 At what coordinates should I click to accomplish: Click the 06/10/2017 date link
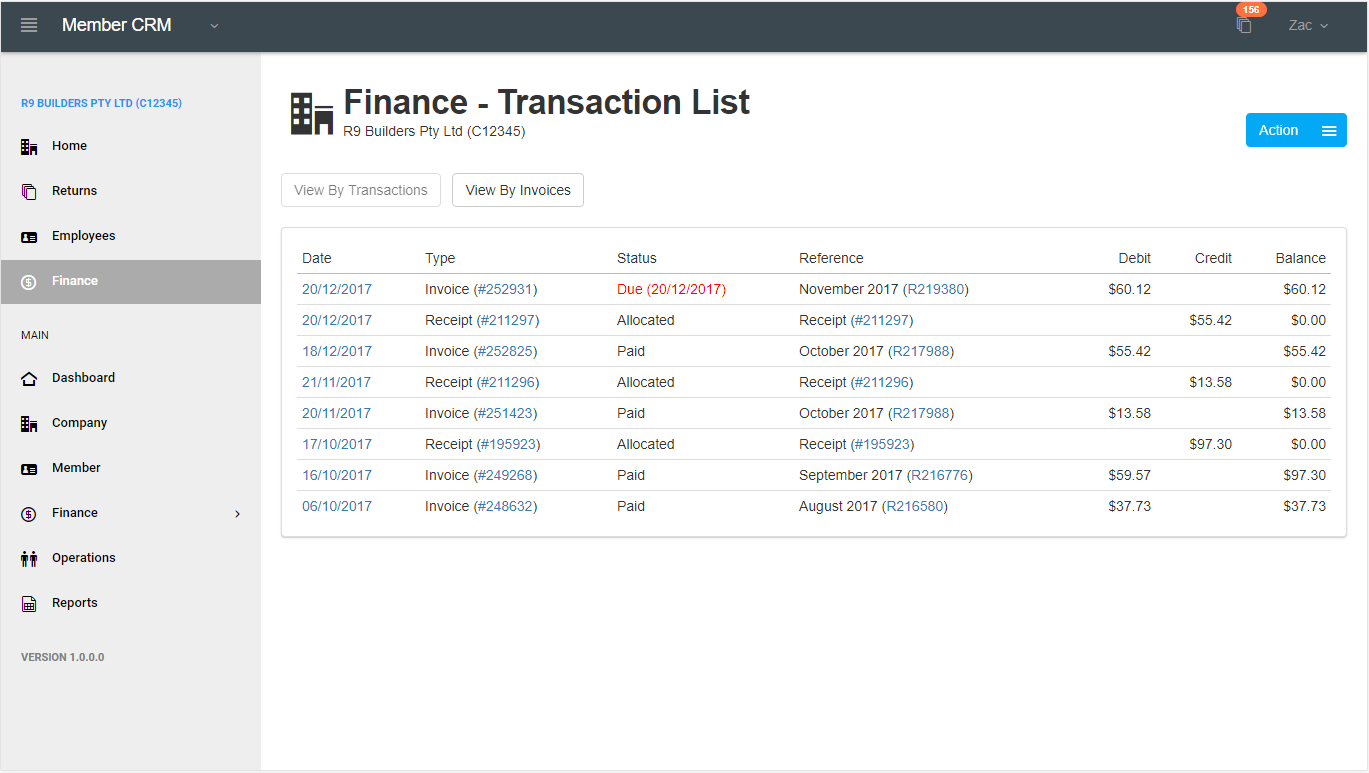pos(336,506)
